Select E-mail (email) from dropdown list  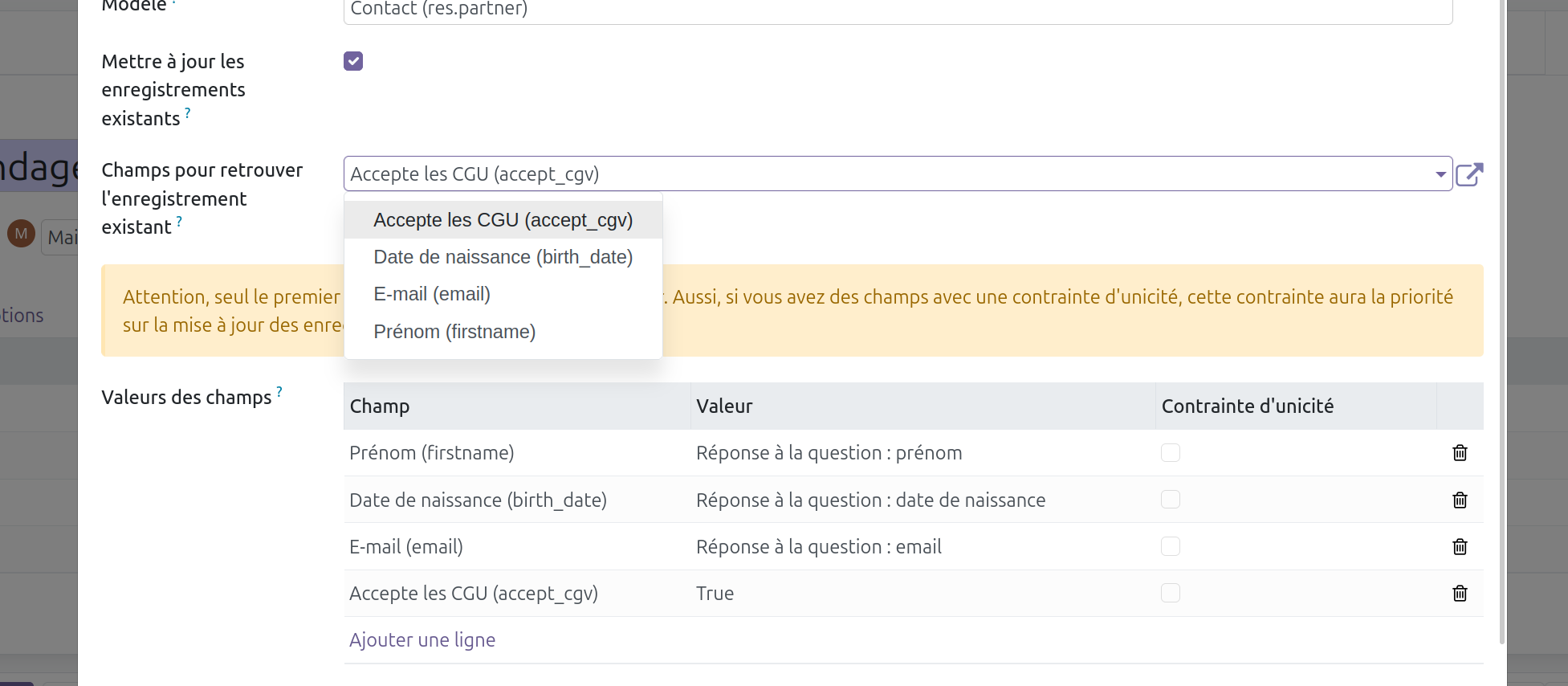(432, 294)
